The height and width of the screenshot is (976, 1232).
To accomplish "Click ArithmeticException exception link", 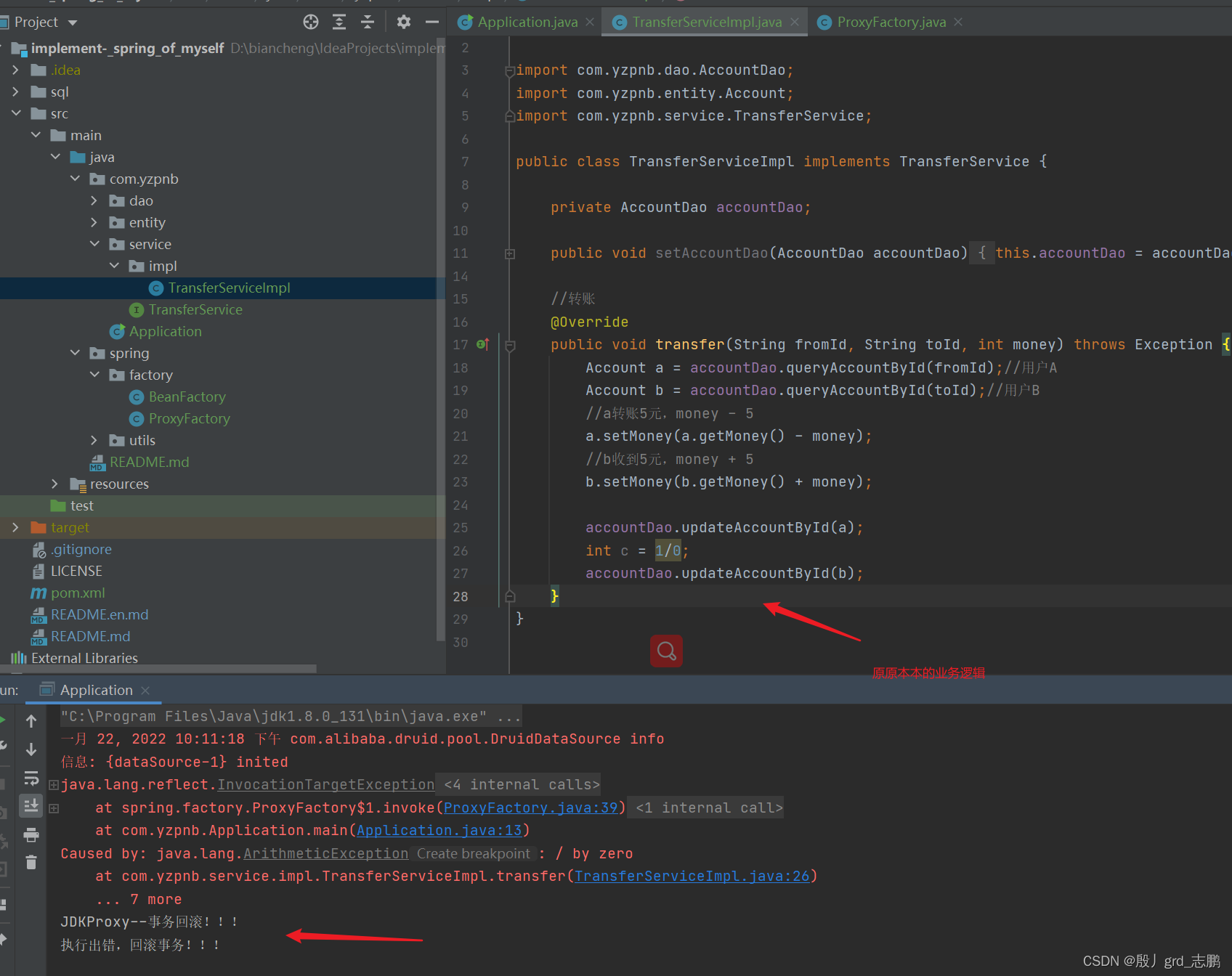I will coord(326,853).
